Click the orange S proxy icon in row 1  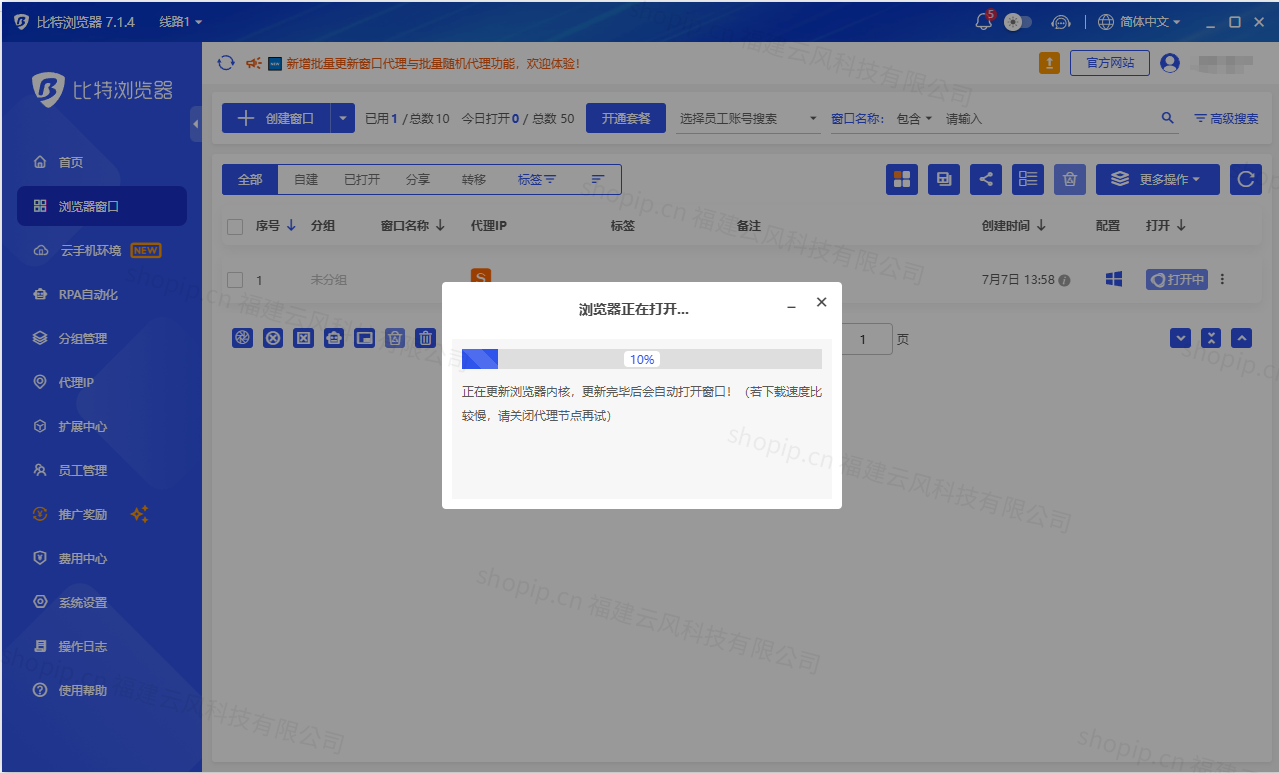[481, 277]
